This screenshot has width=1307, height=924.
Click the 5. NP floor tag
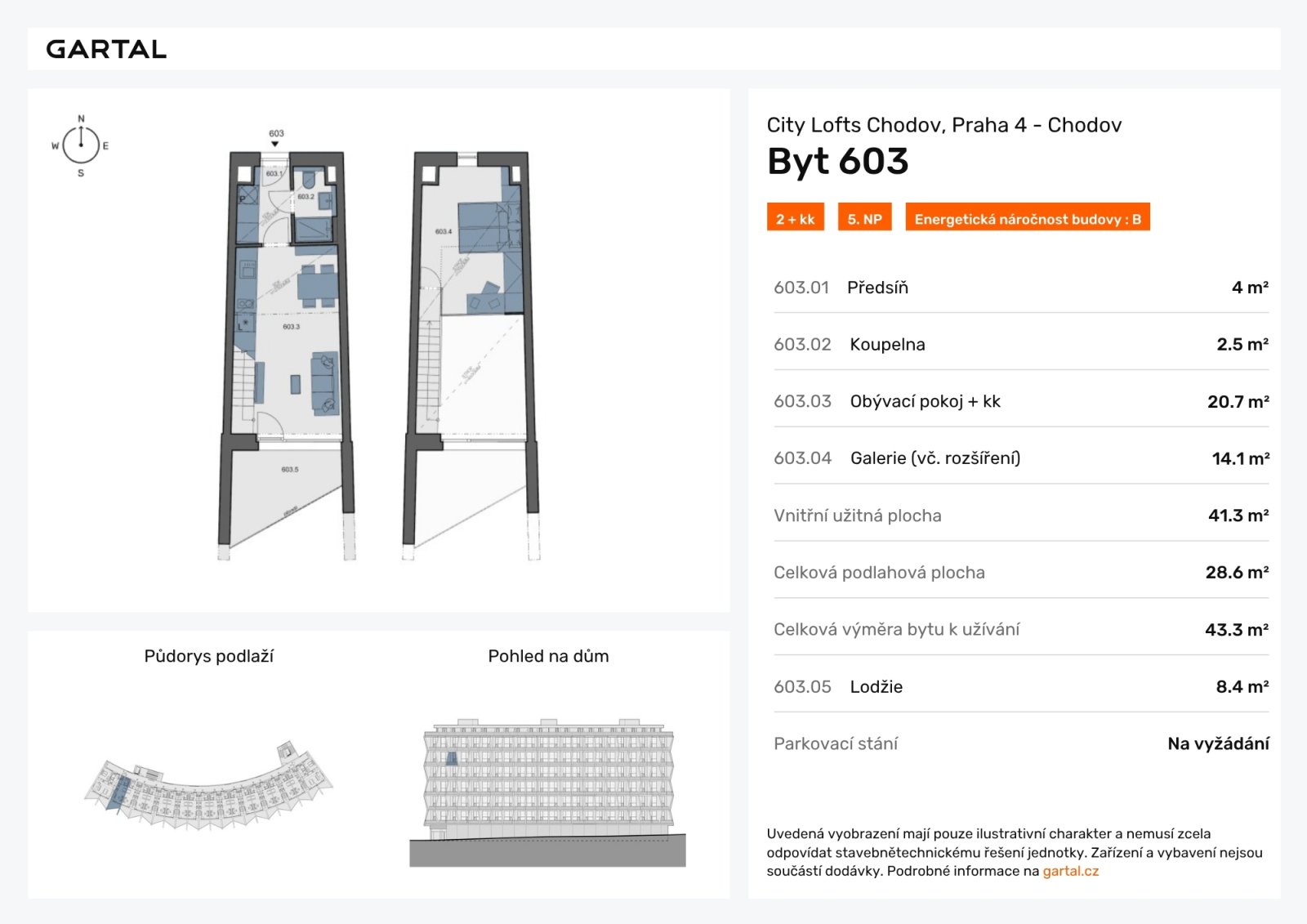click(x=864, y=219)
